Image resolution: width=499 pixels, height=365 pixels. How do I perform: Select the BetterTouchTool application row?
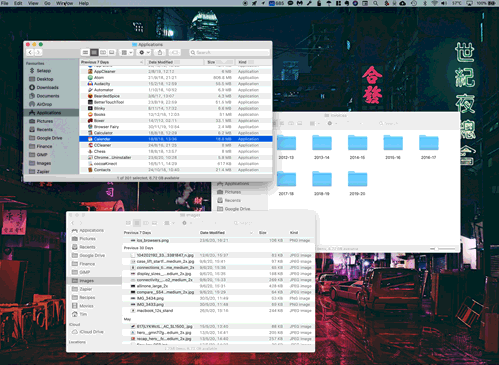coord(176,102)
